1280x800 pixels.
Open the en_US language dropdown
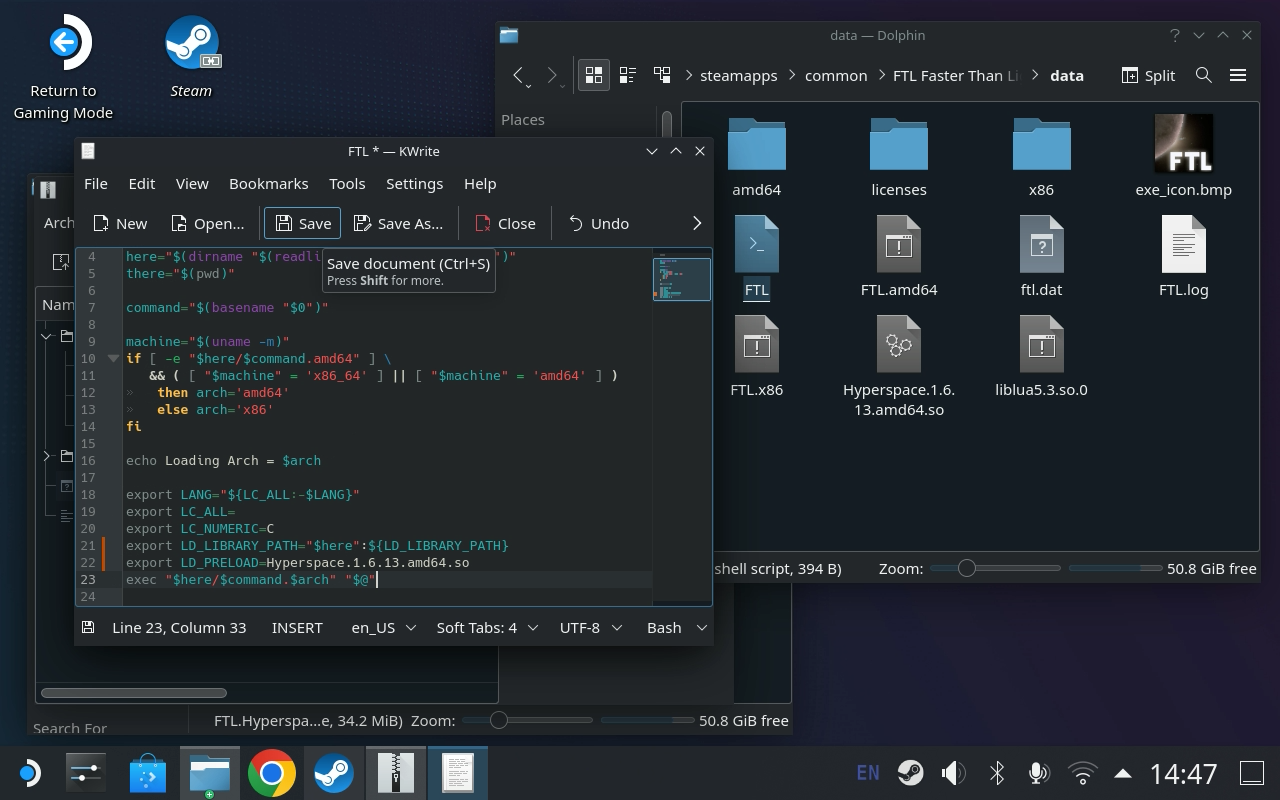[x=382, y=627]
